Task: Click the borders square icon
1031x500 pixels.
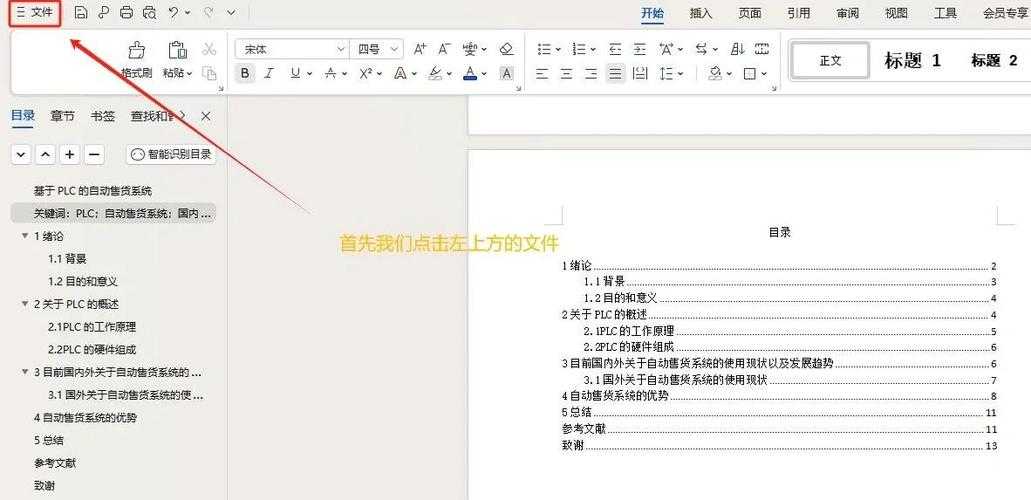Action: [x=750, y=74]
